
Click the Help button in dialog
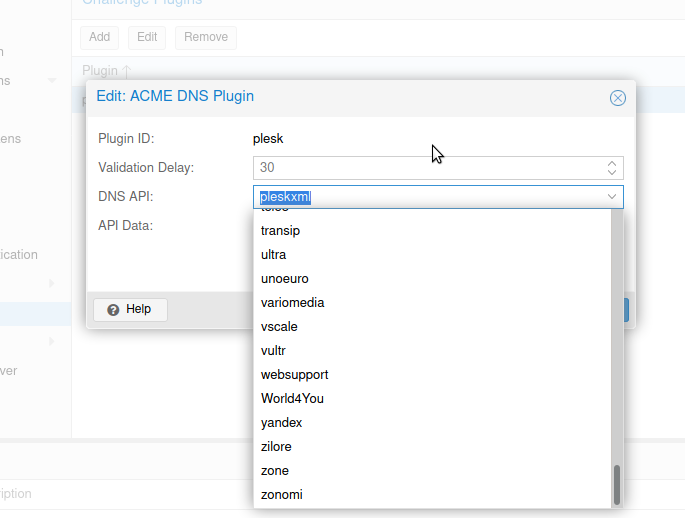tap(130, 310)
